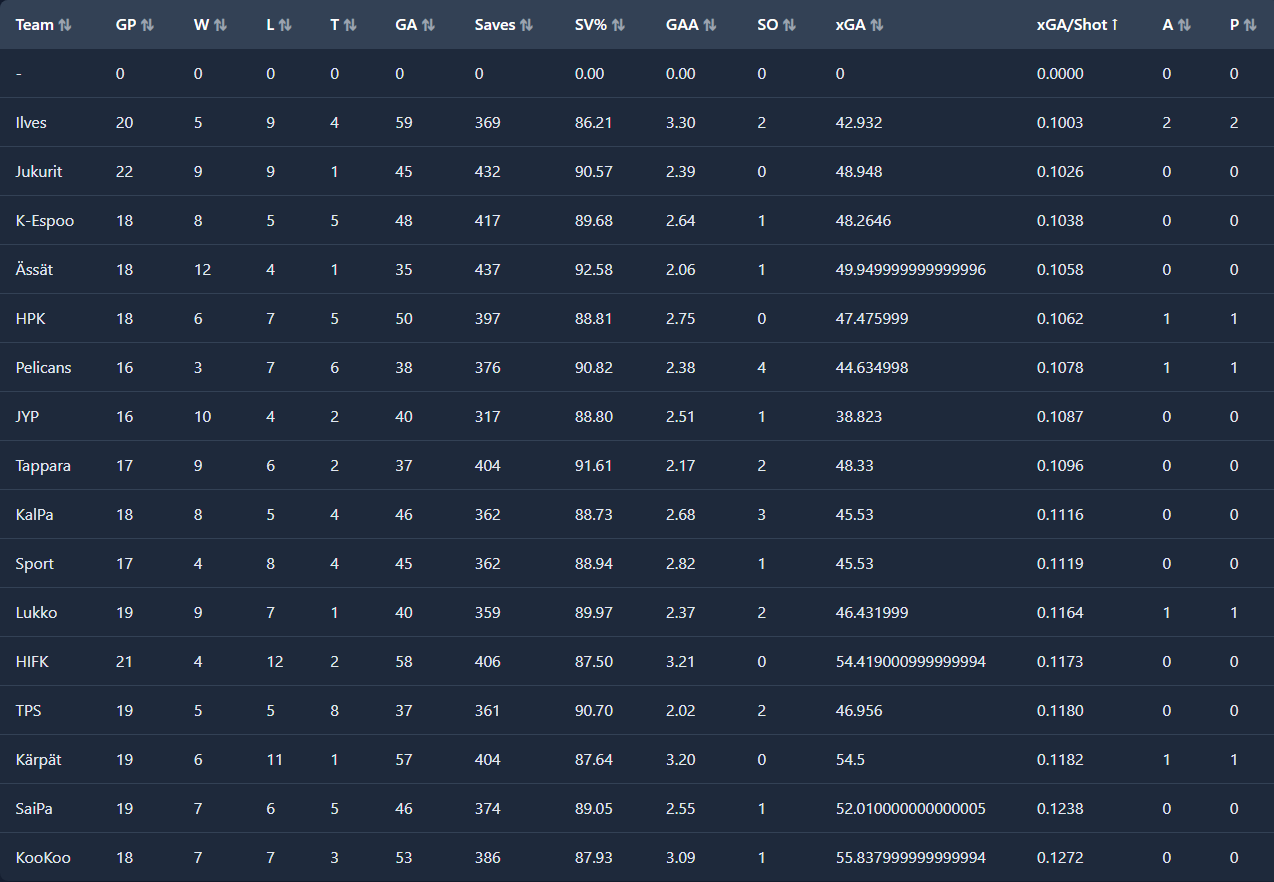The height and width of the screenshot is (882, 1274).
Task: Click the Pelicans team name
Action: 43,368
